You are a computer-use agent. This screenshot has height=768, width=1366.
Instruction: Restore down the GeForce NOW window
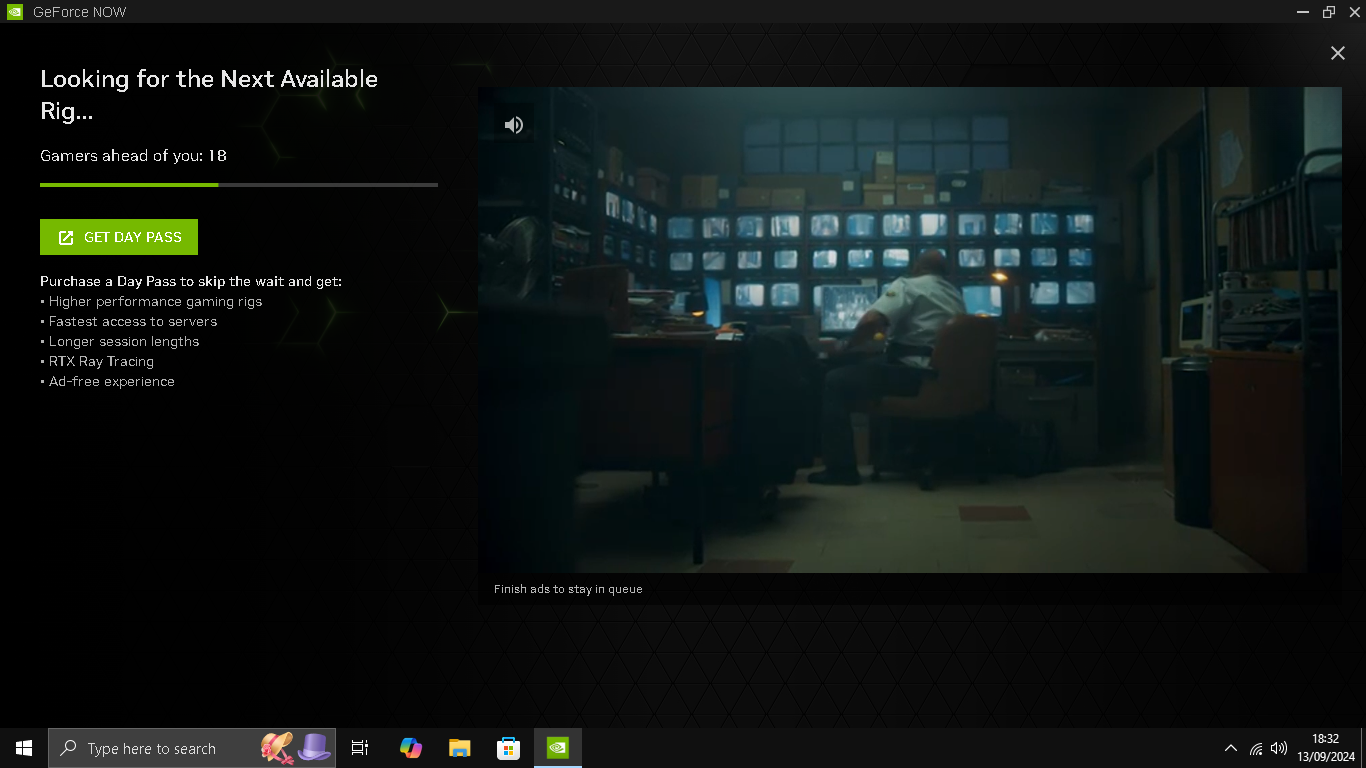coord(1329,12)
